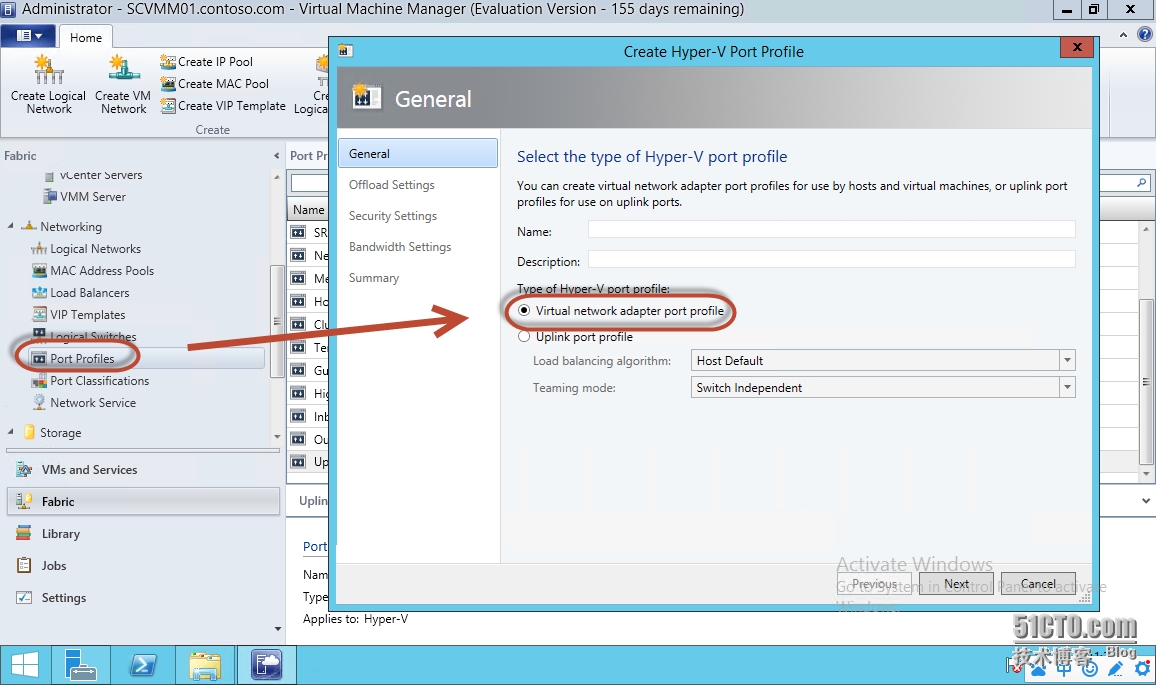Open the help question mark icon
Image resolution: width=1156 pixels, height=685 pixels.
1144,35
